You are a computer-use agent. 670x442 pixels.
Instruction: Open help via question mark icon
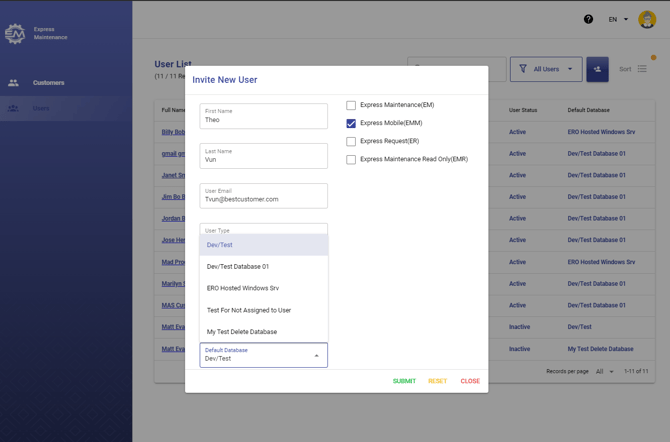pyautogui.click(x=588, y=19)
